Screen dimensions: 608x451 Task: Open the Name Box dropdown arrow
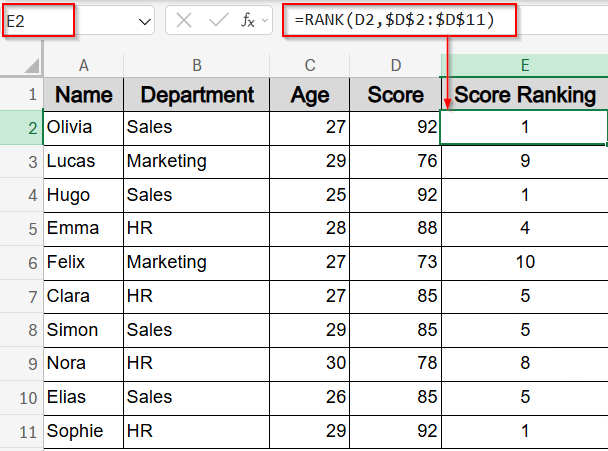(145, 21)
